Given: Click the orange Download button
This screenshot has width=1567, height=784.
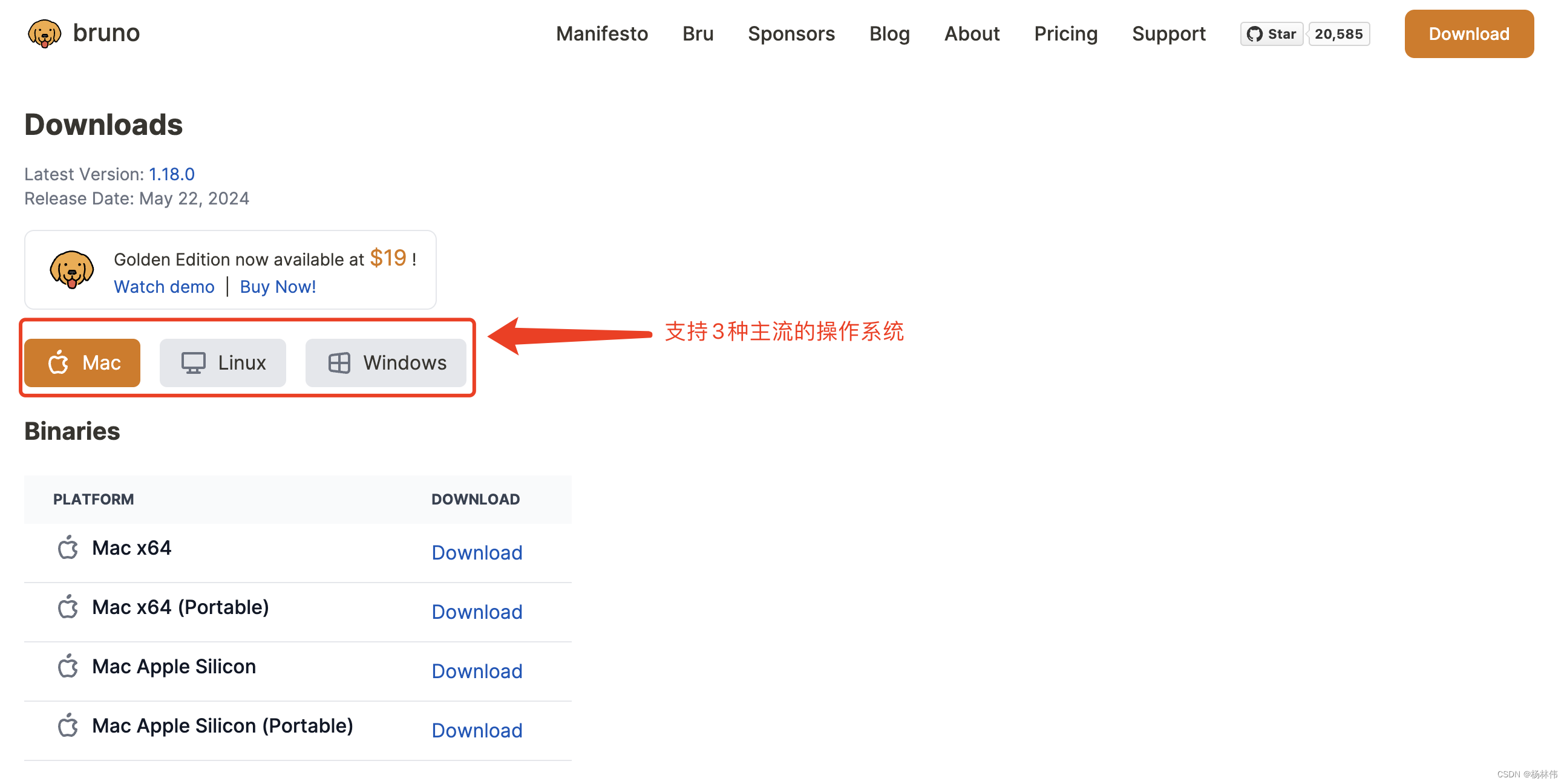Looking at the screenshot, I should (x=1468, y=34).
